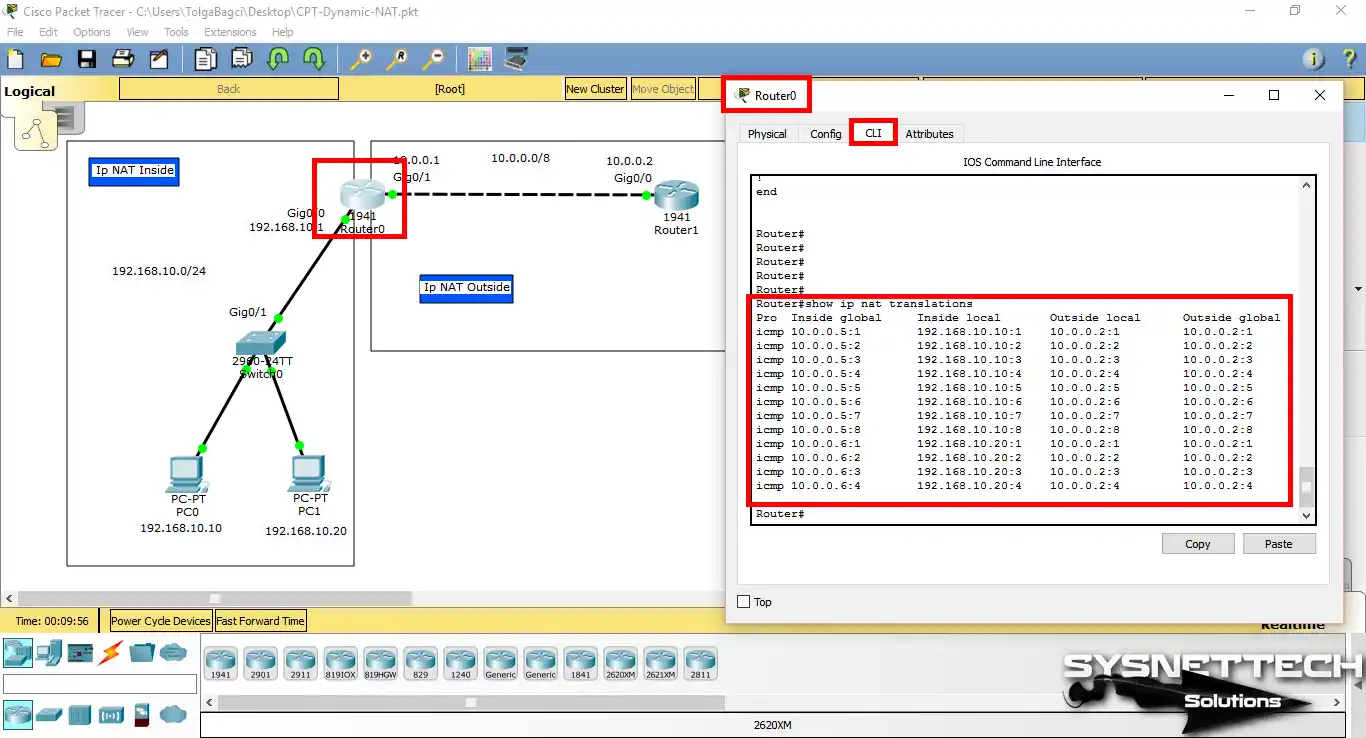Image resolution: width=1366 pixels, height=738 pixels.
Task: Click the Power Cycle Devices button
Action: pos(160,621)
